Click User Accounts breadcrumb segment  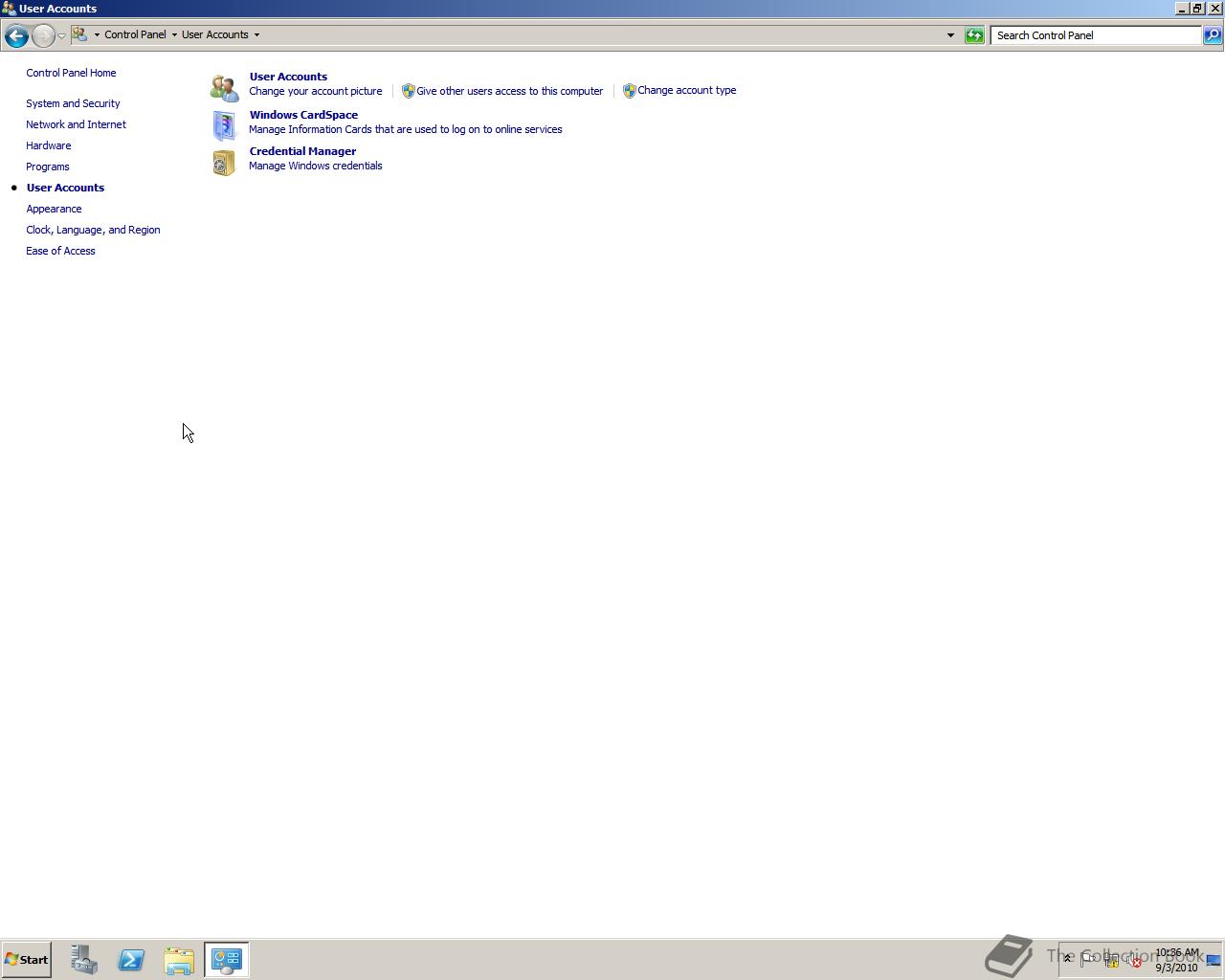click(215, 34)
